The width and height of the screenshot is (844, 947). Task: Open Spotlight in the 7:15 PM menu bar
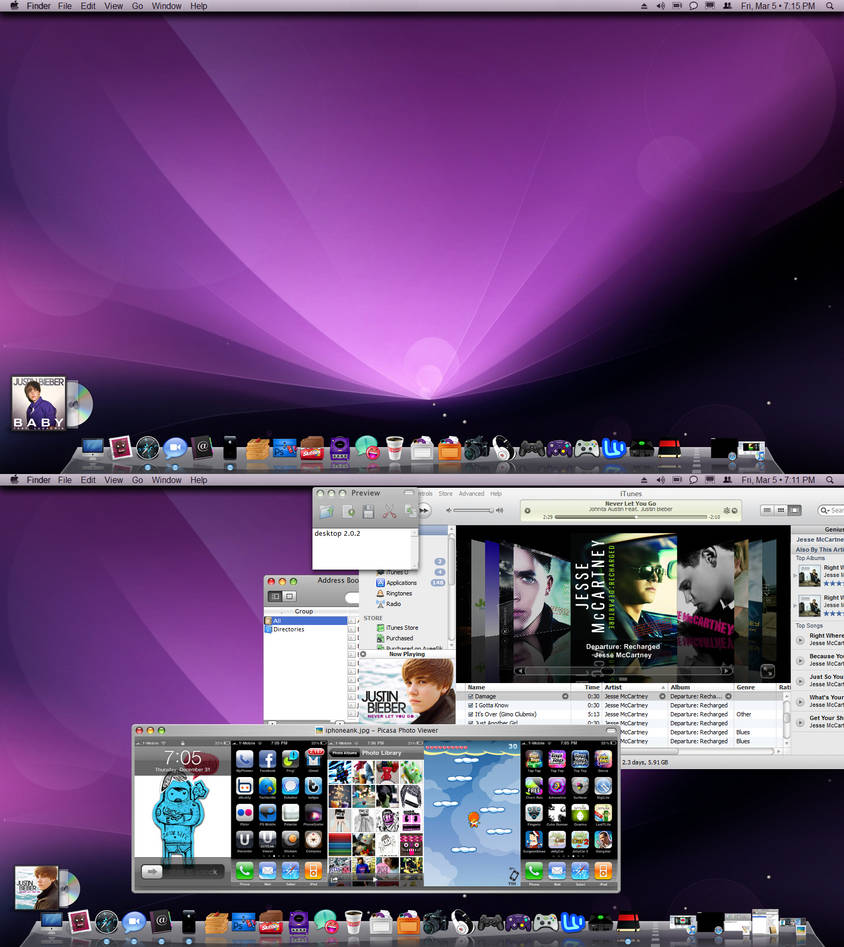click(x=830, y=6)
